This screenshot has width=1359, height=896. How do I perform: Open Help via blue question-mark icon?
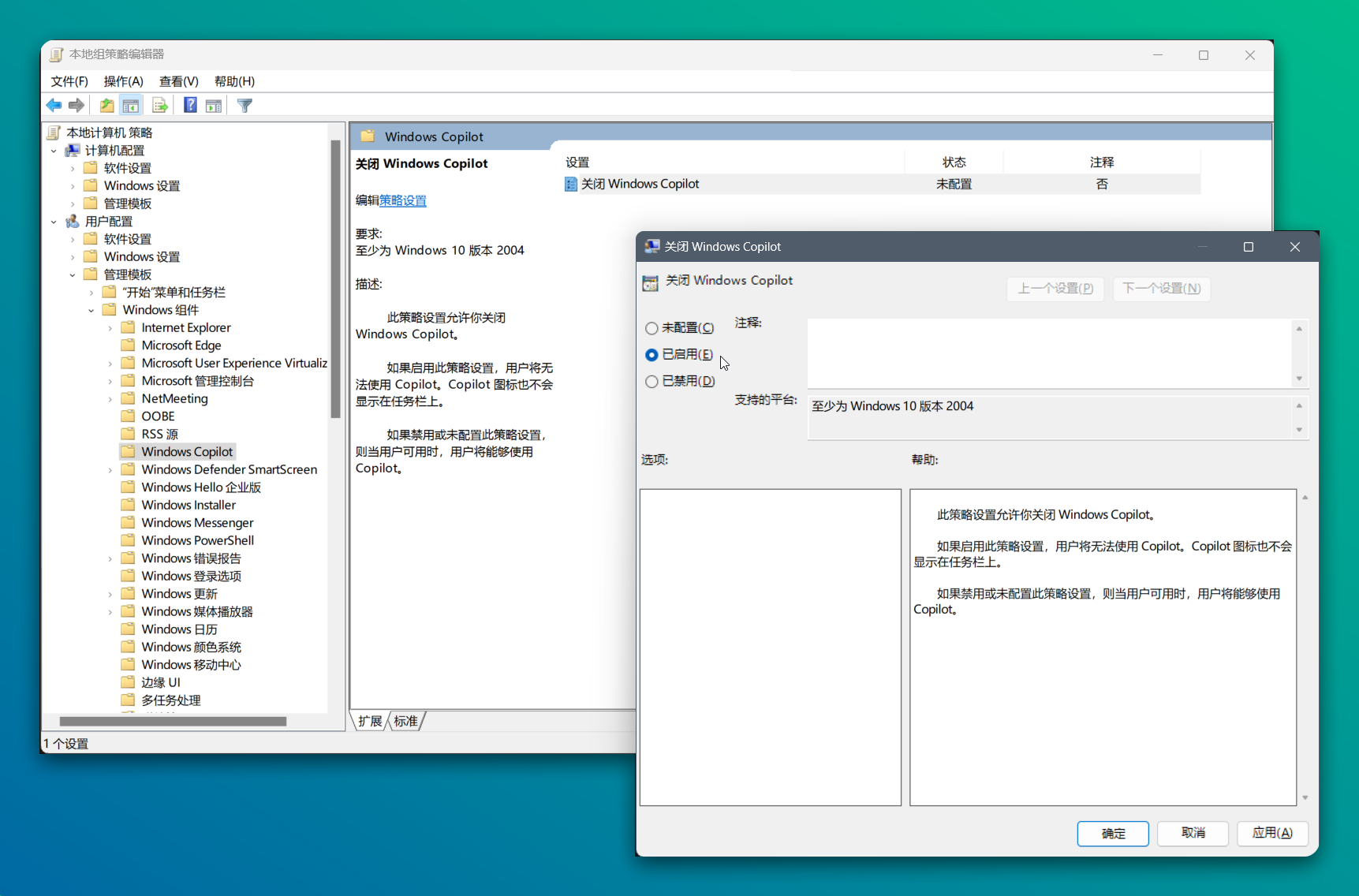pyautogui.click(x=190, y=105)
